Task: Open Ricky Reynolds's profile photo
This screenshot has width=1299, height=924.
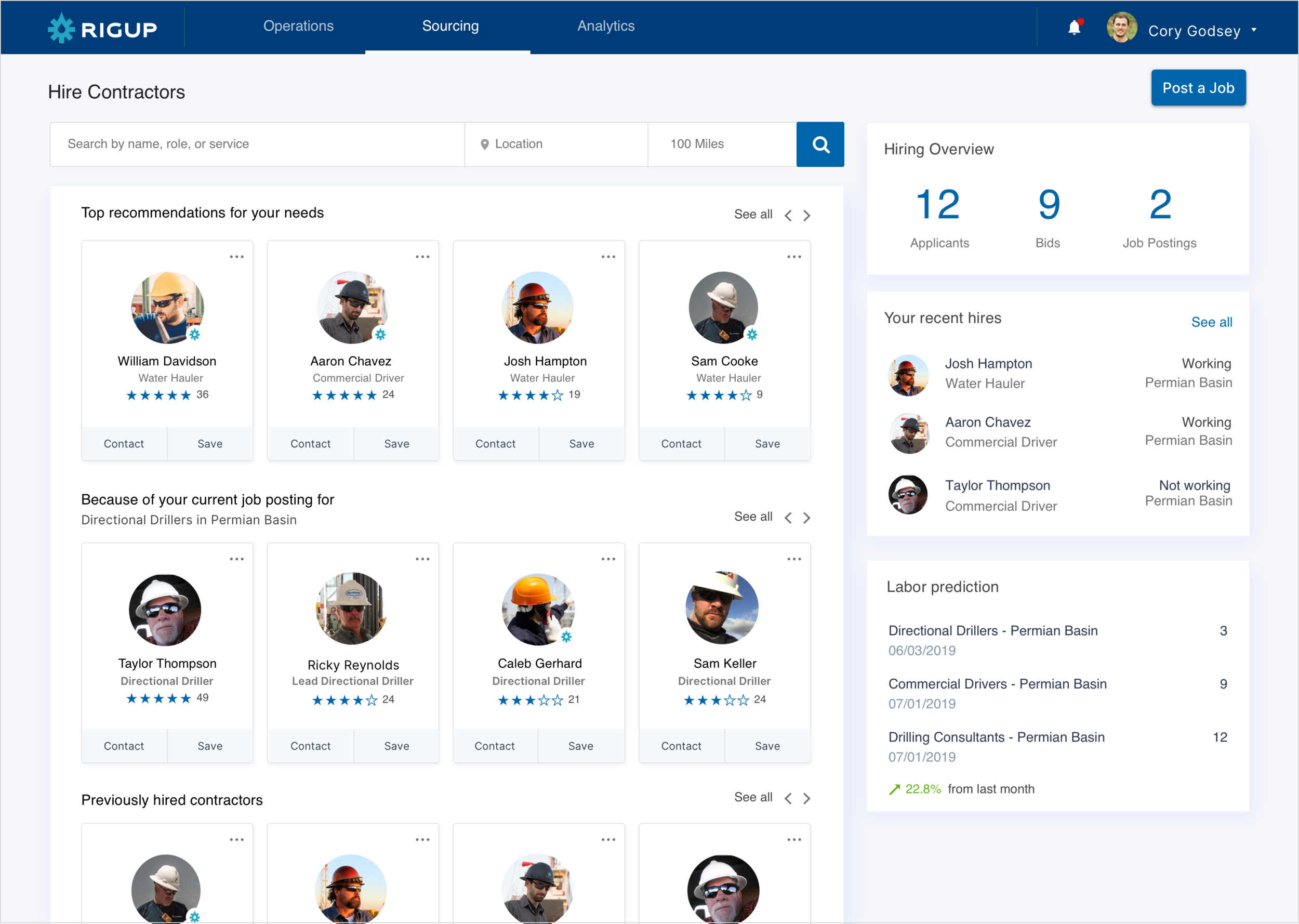Action: [352, 608]
